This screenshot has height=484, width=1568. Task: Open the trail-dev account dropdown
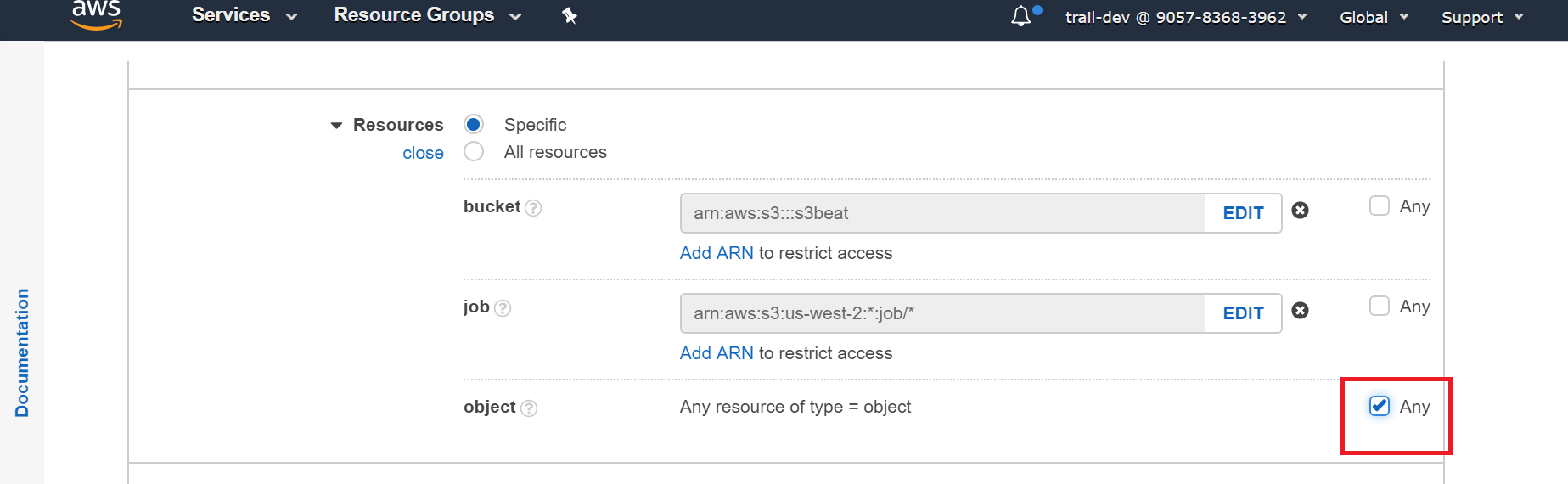tap(1186, 17)
